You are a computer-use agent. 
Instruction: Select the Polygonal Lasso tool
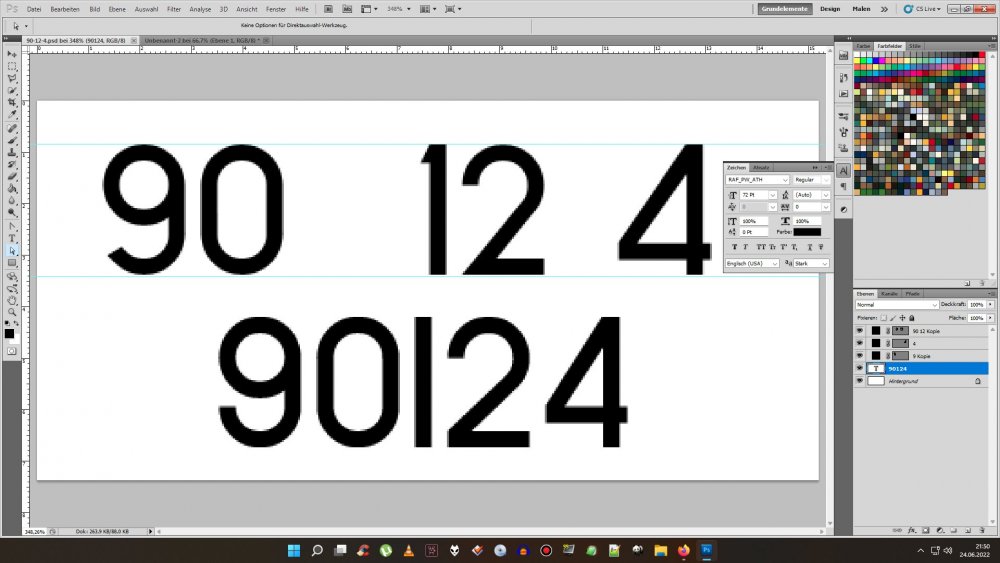(x=12, y=78)
